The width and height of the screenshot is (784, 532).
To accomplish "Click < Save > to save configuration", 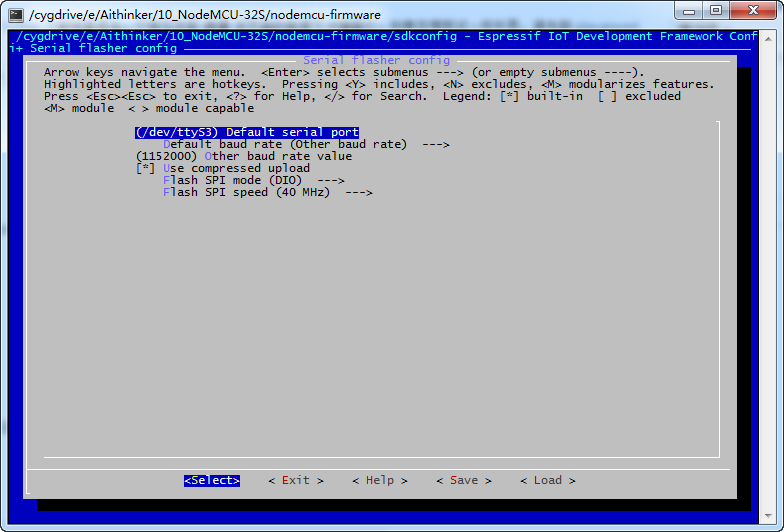I will (463, 480).
